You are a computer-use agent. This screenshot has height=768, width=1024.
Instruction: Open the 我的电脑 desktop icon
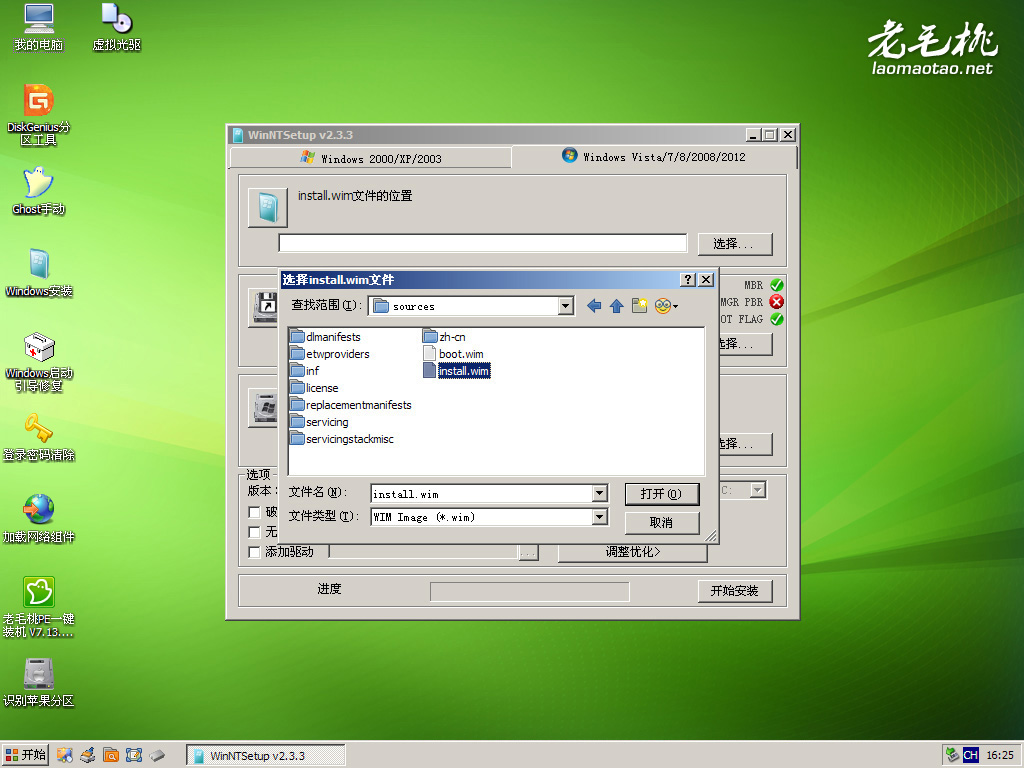click(39, 28)
